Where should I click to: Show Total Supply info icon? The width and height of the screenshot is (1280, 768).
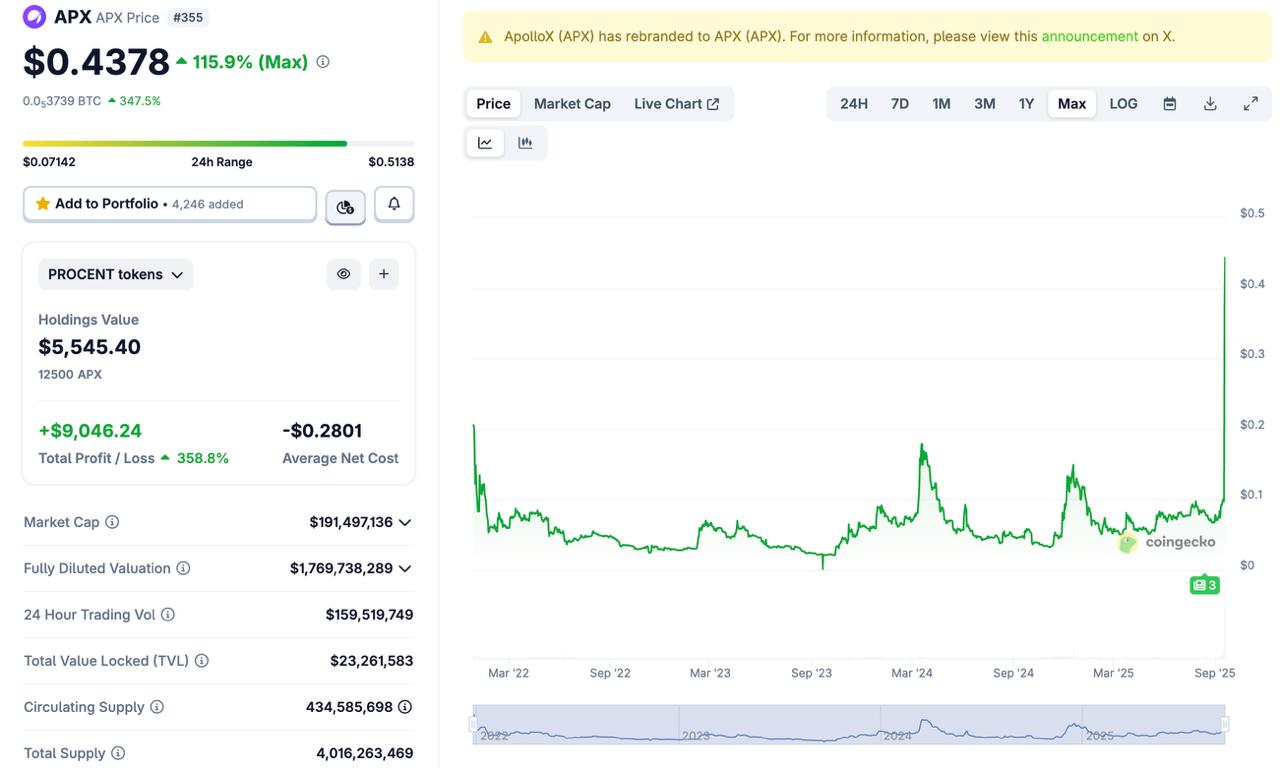pos(118,753)
